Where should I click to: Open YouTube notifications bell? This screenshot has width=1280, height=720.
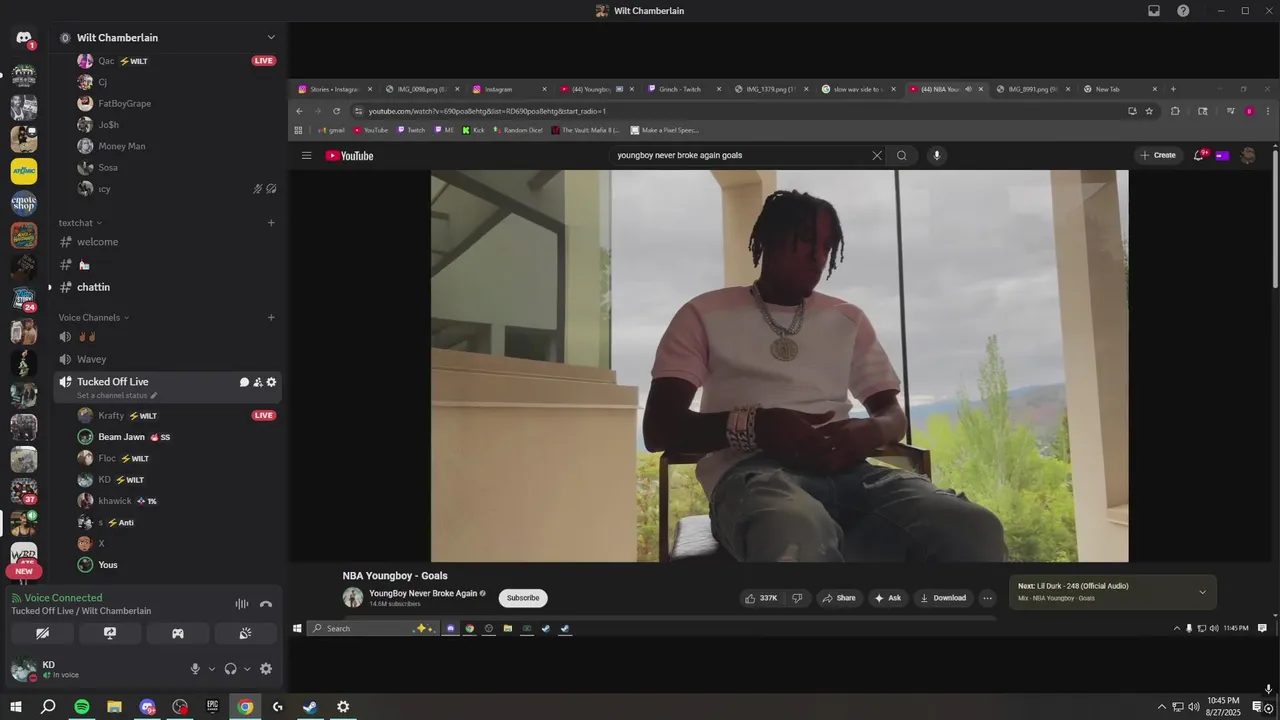[x=1199, y=155]
